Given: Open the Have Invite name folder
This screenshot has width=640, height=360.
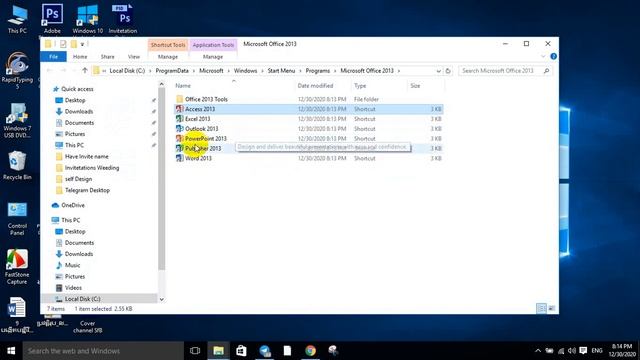Looking at the screenshot, I should 87,156.
